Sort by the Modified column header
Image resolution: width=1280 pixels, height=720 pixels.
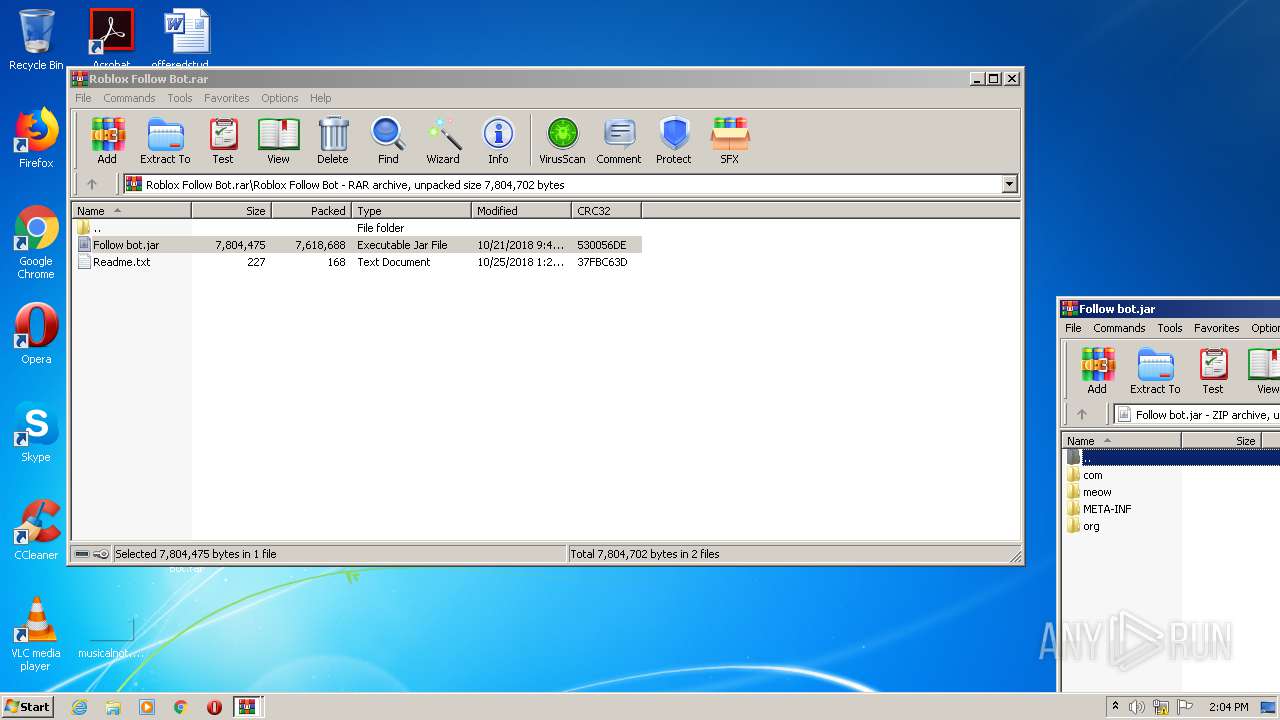click(521, 211)
